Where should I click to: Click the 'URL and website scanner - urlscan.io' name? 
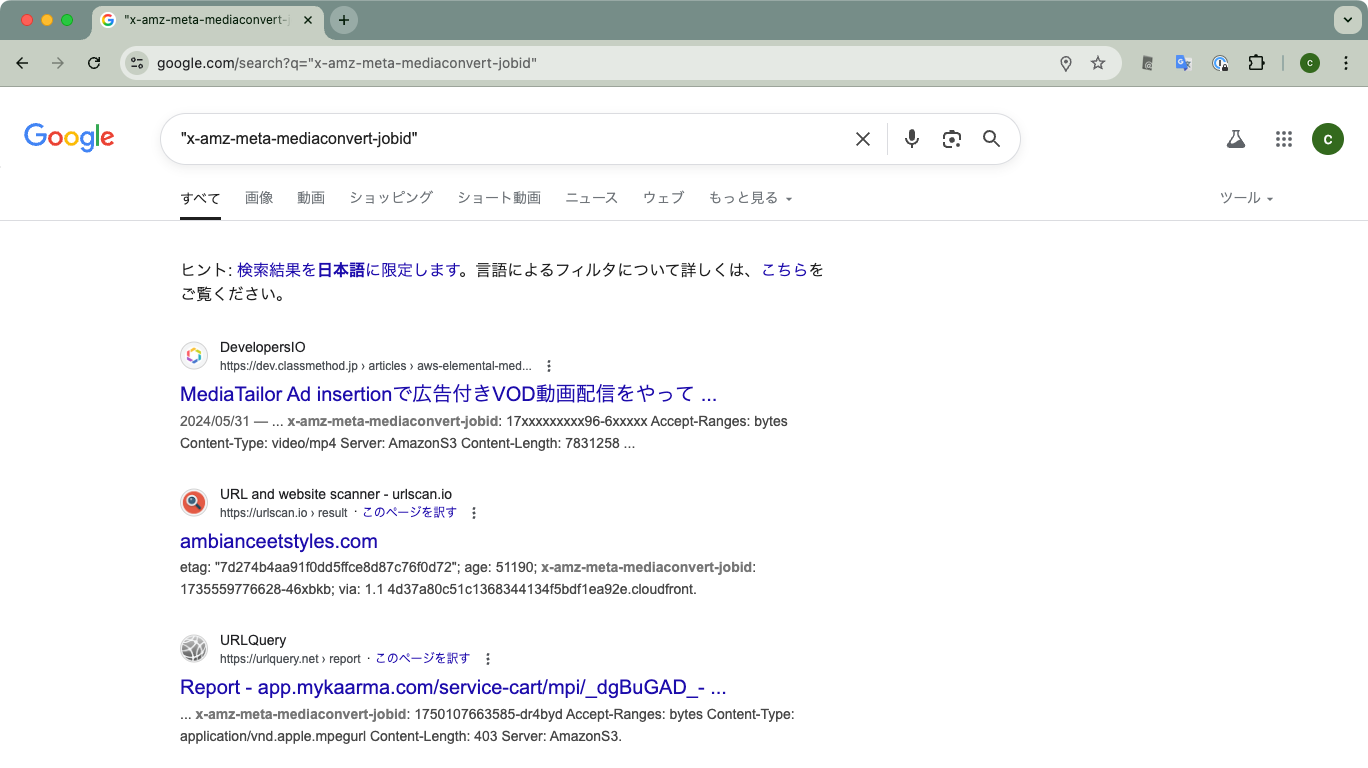tap(336, 494)
